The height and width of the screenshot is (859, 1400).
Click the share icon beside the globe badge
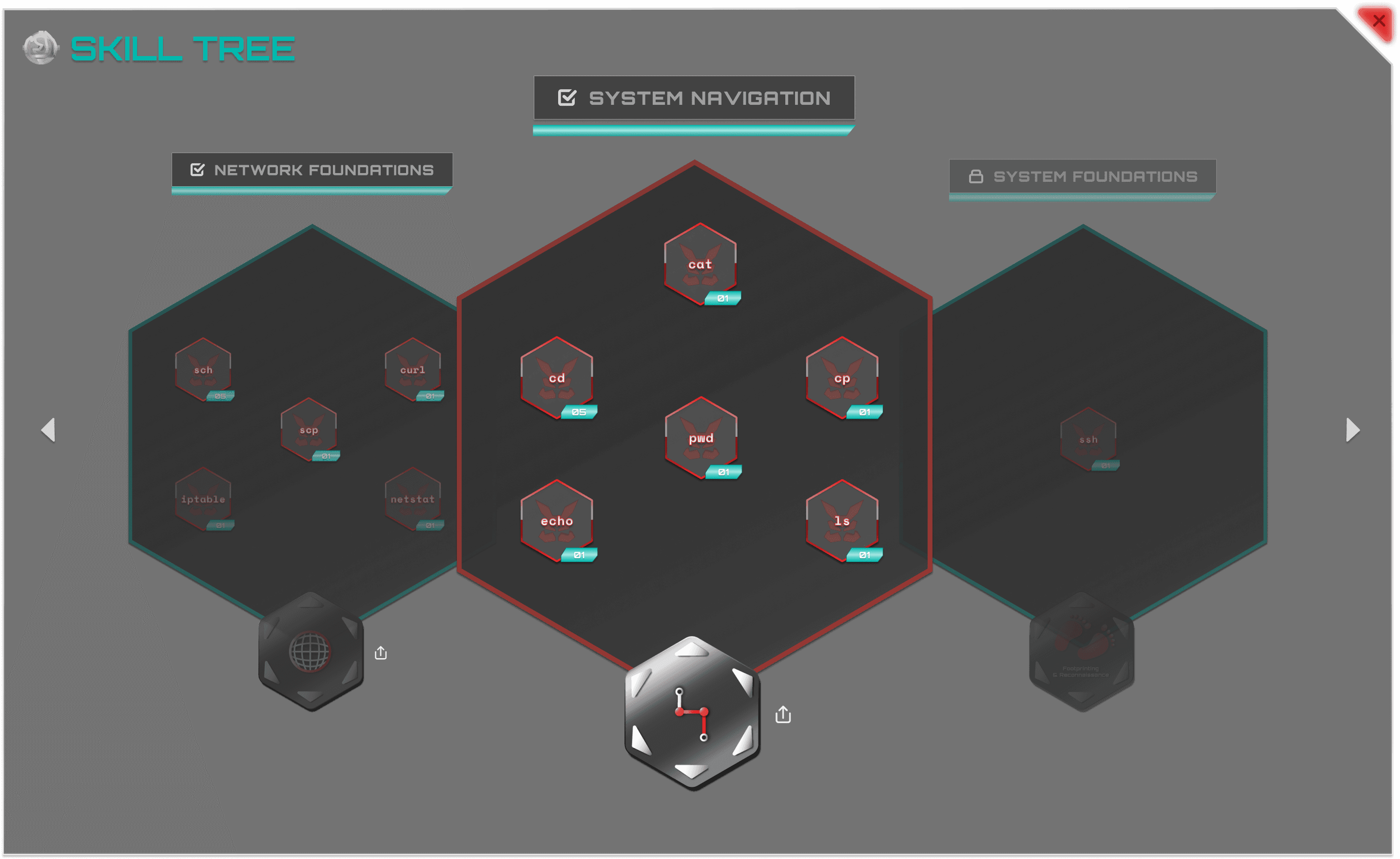pyautogui.click(x=381, y=653)
